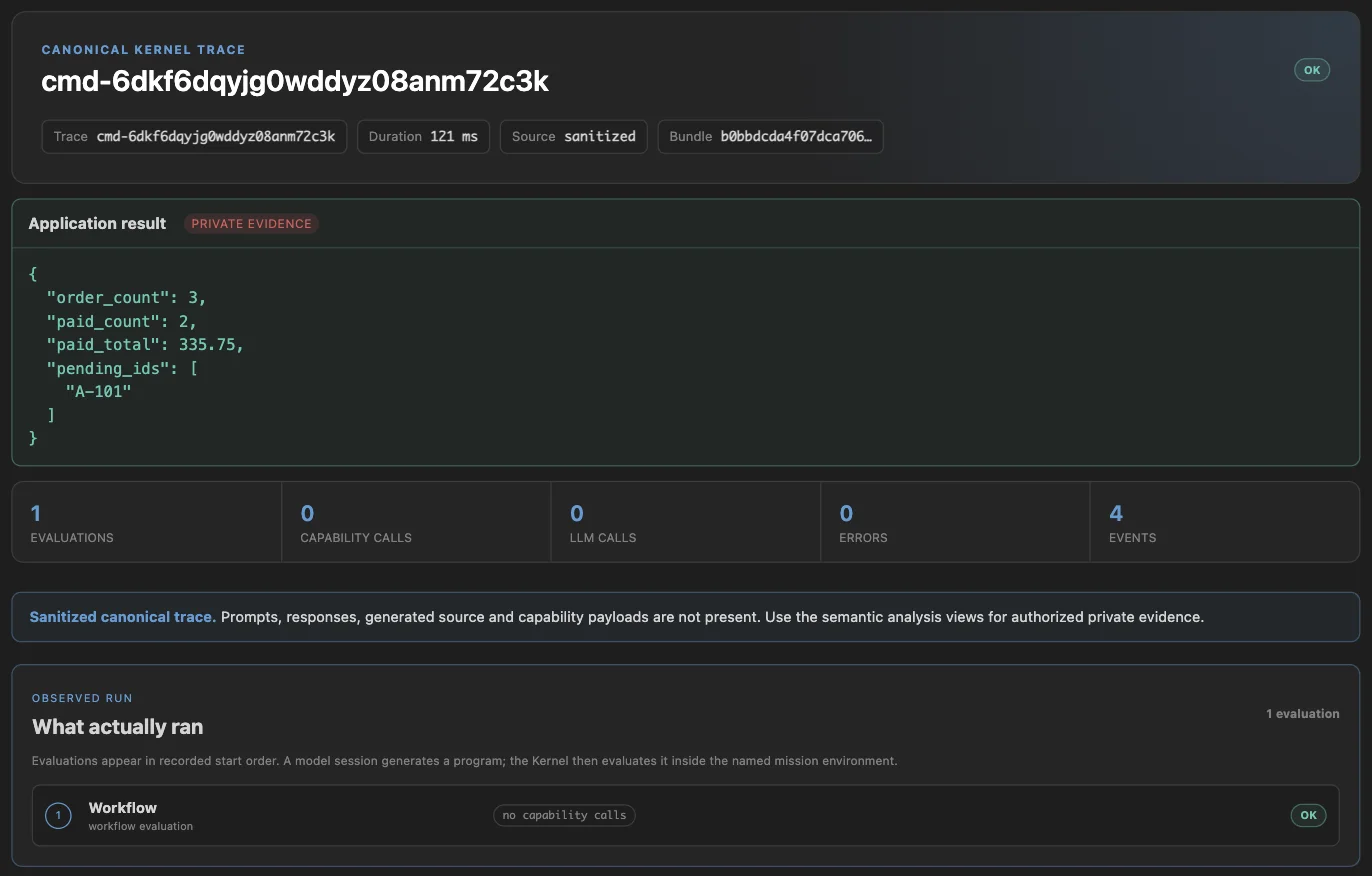The image size is (1372, 876).
Task: Click the "Application result" heading
Action: pyautogui.click(x=97, y=224)
